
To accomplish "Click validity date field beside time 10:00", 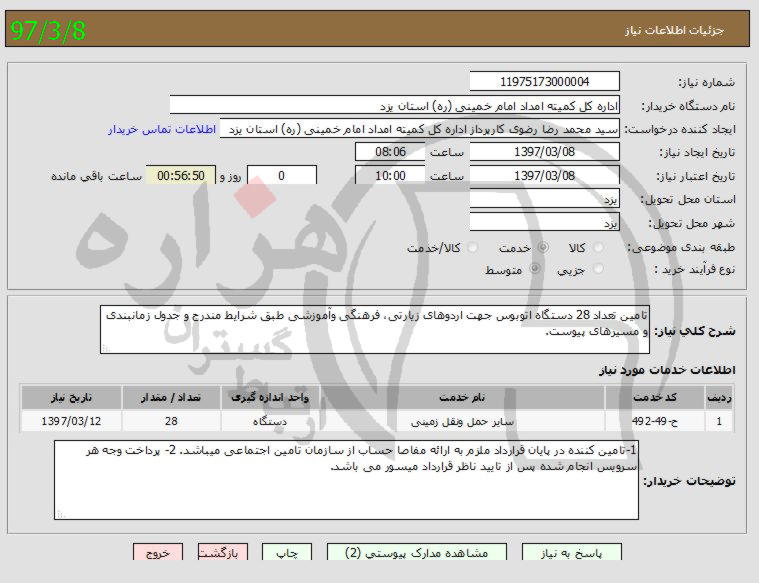I will (545, 175).
